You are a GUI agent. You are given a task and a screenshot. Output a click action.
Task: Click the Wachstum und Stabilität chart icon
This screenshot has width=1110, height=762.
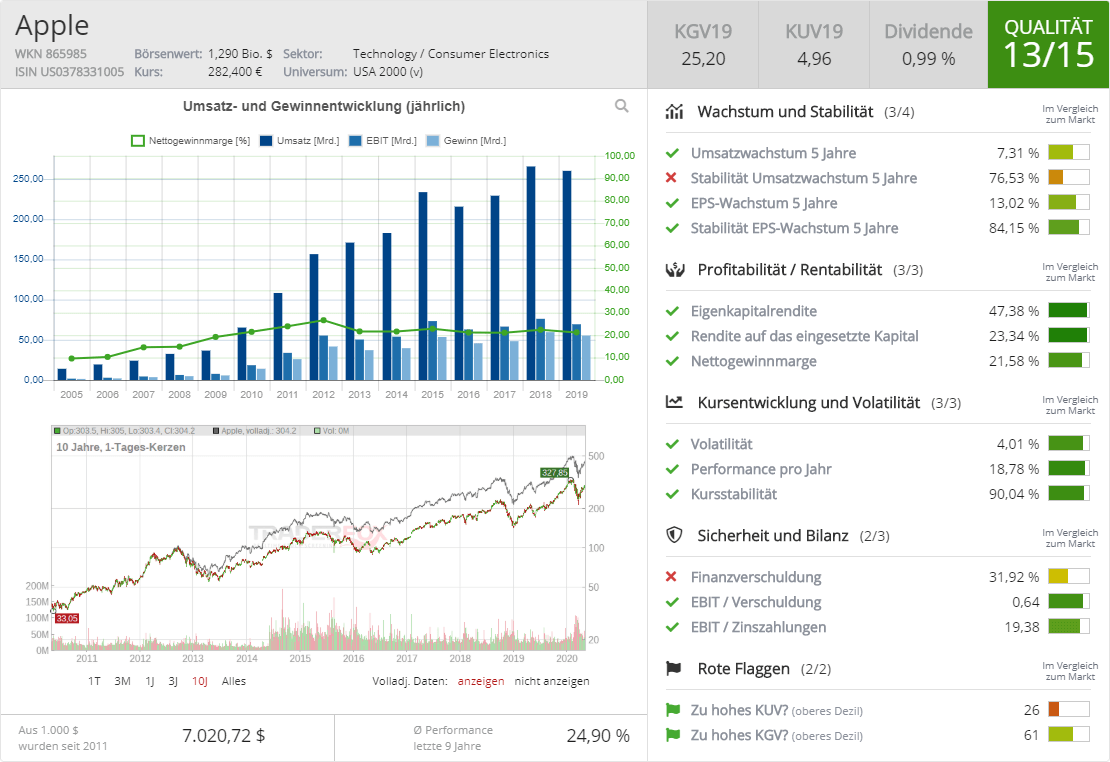(x=675, y=111)
